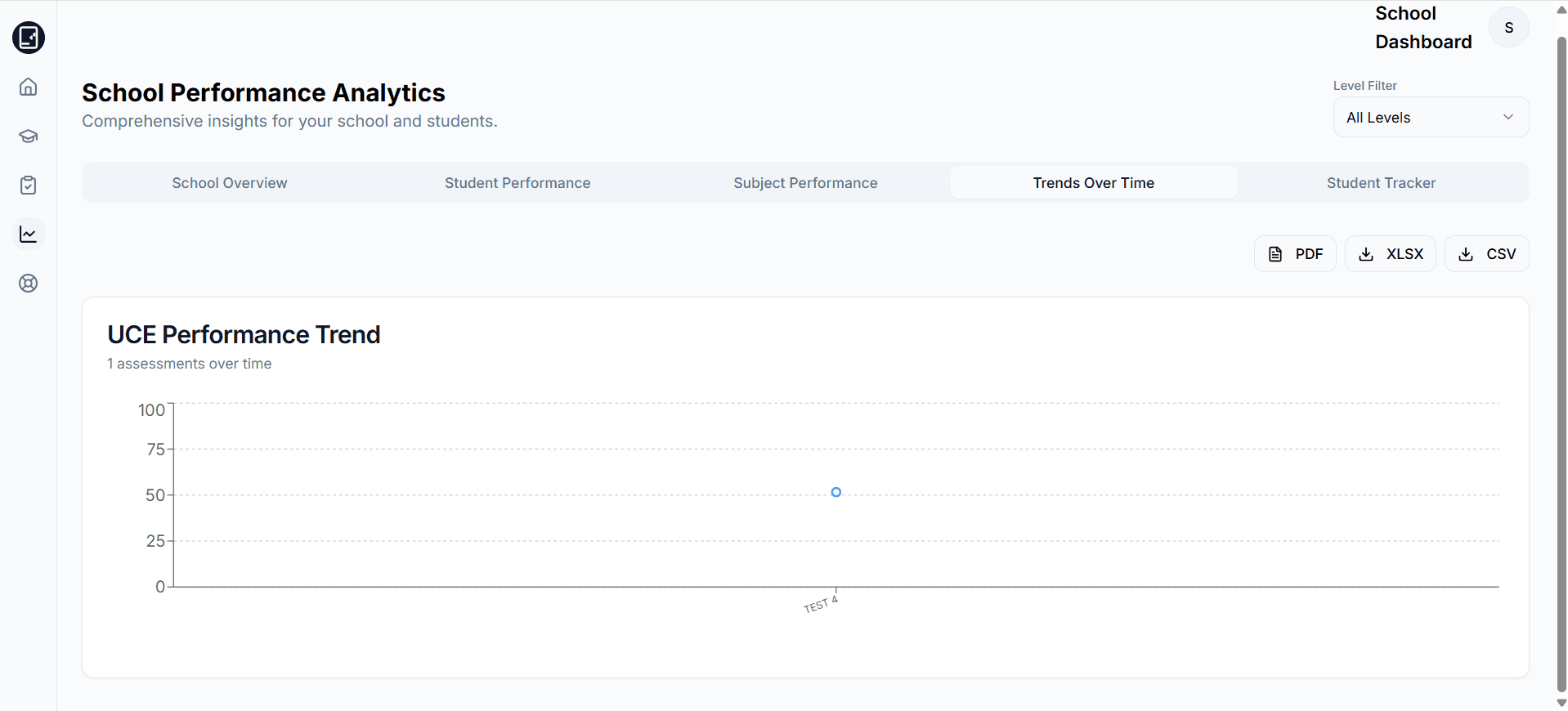Export the report as PDF

(1295, 254)
